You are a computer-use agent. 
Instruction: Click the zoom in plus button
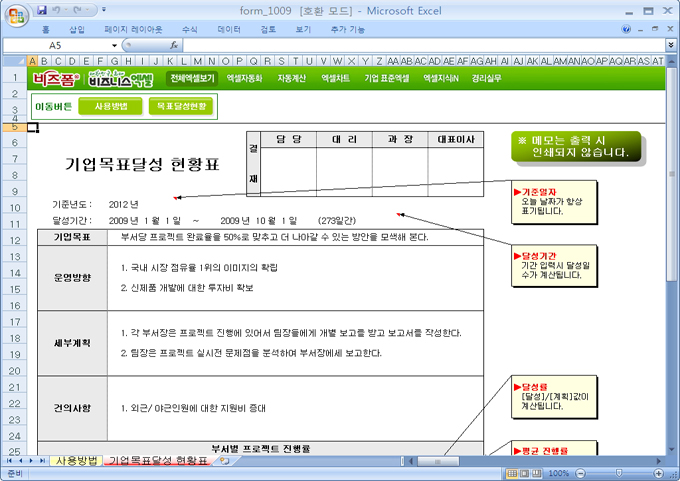point(659,473)
